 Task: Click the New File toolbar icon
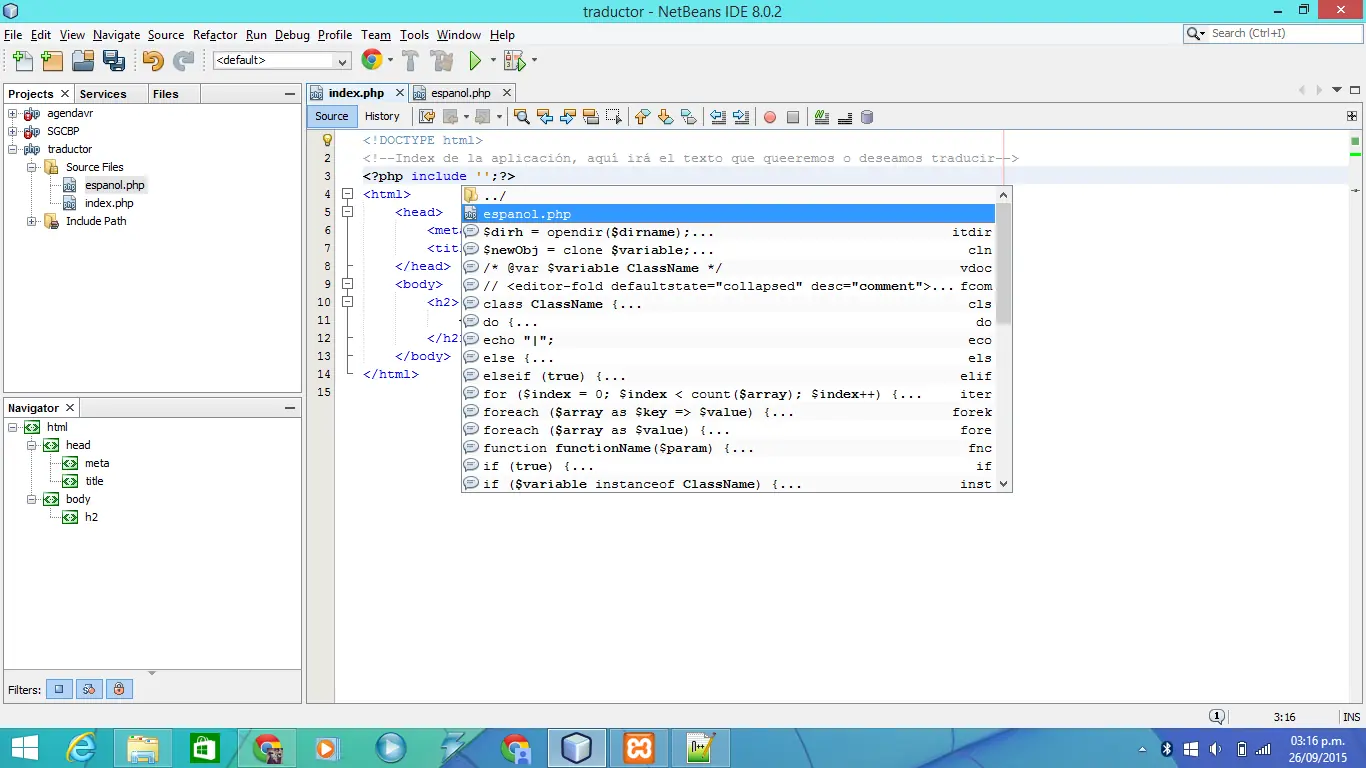click(21, 61)
